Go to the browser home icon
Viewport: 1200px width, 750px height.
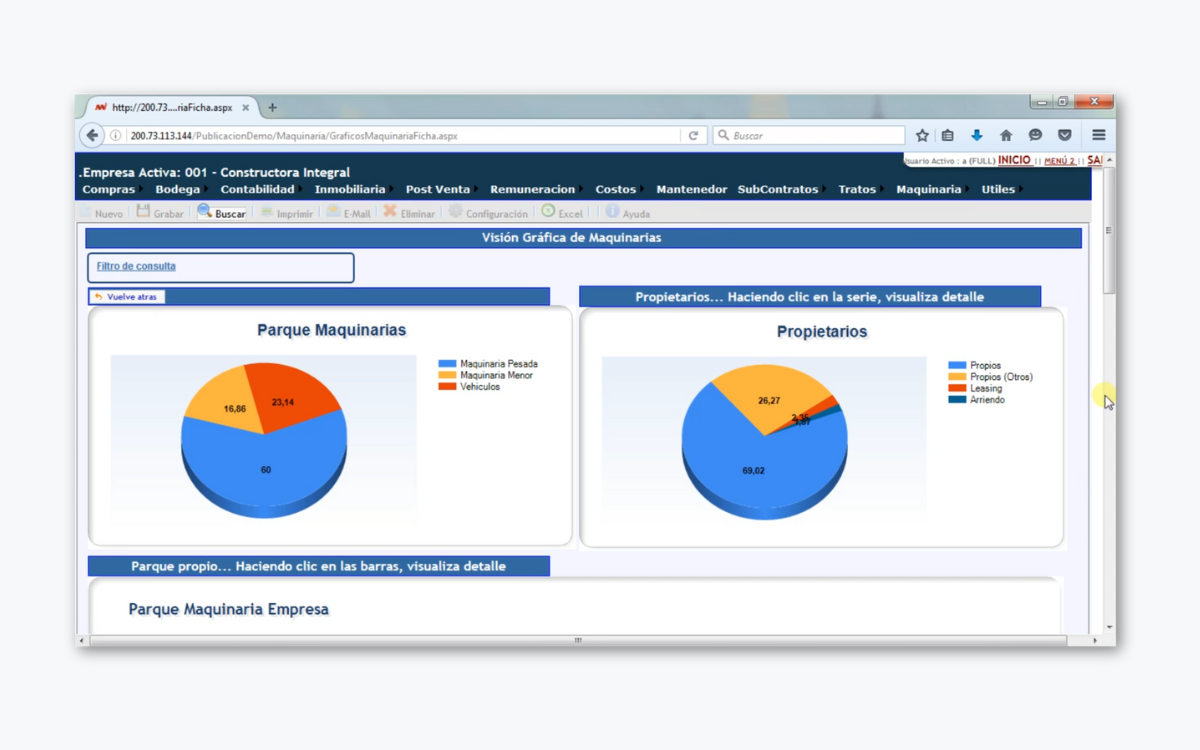[x=1006, y=136]
